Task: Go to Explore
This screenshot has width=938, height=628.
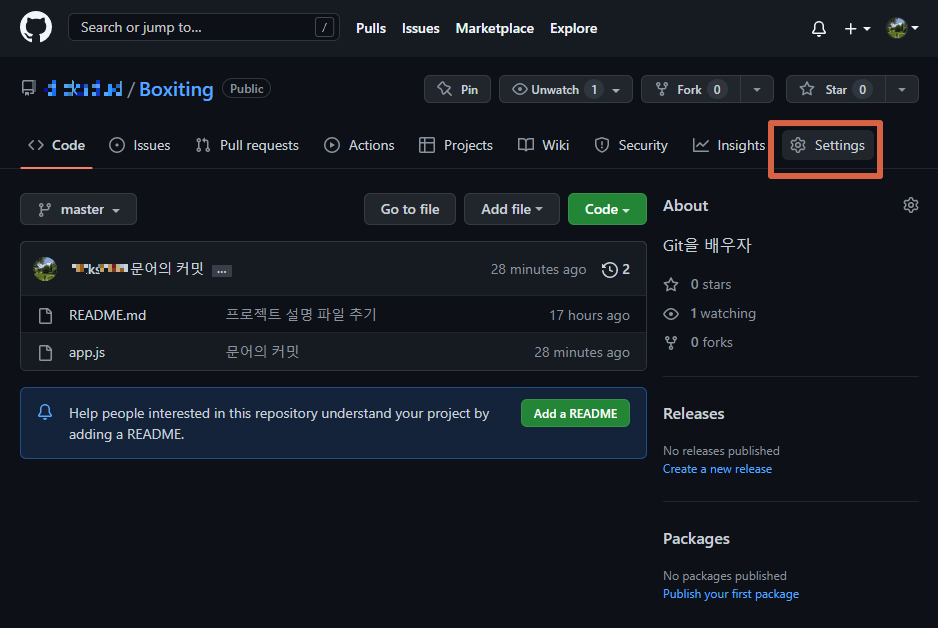Action: [573, 28]
